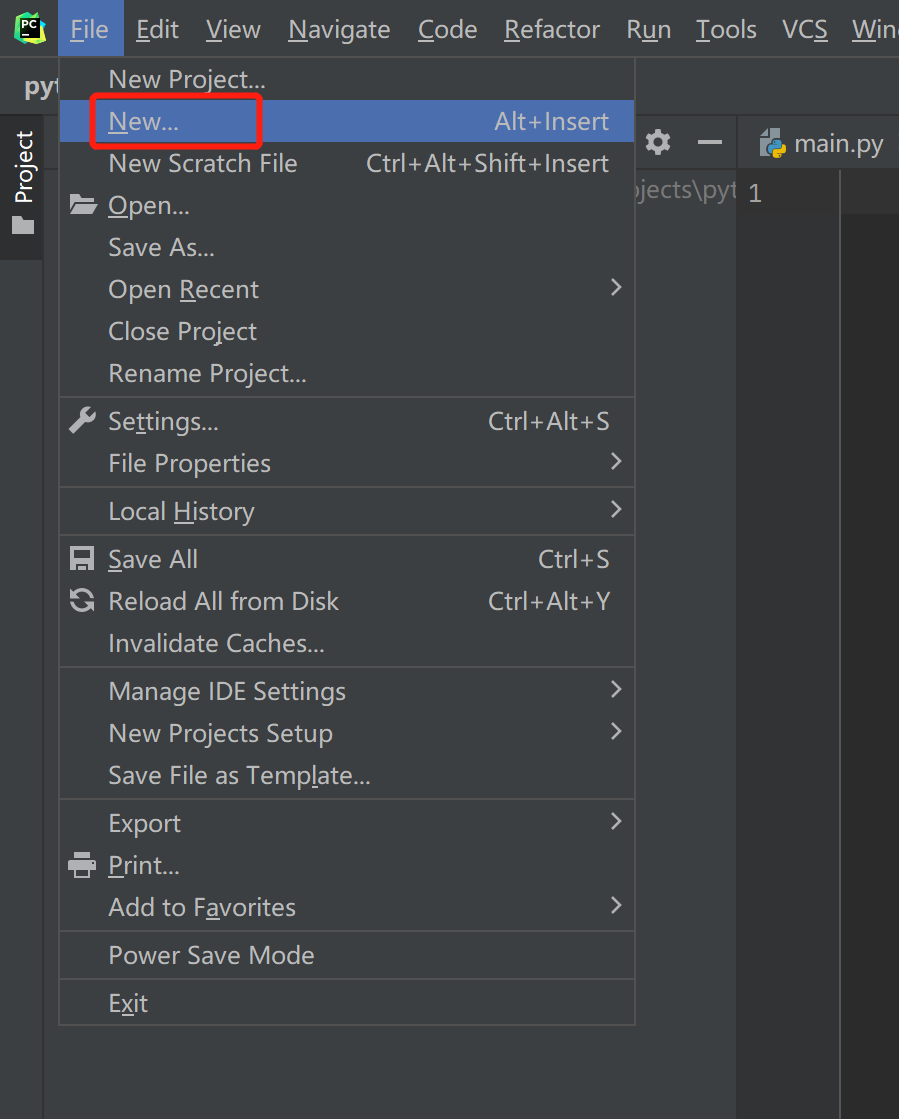
Task: Choose Save File as Template...
Action: (347, 775)
